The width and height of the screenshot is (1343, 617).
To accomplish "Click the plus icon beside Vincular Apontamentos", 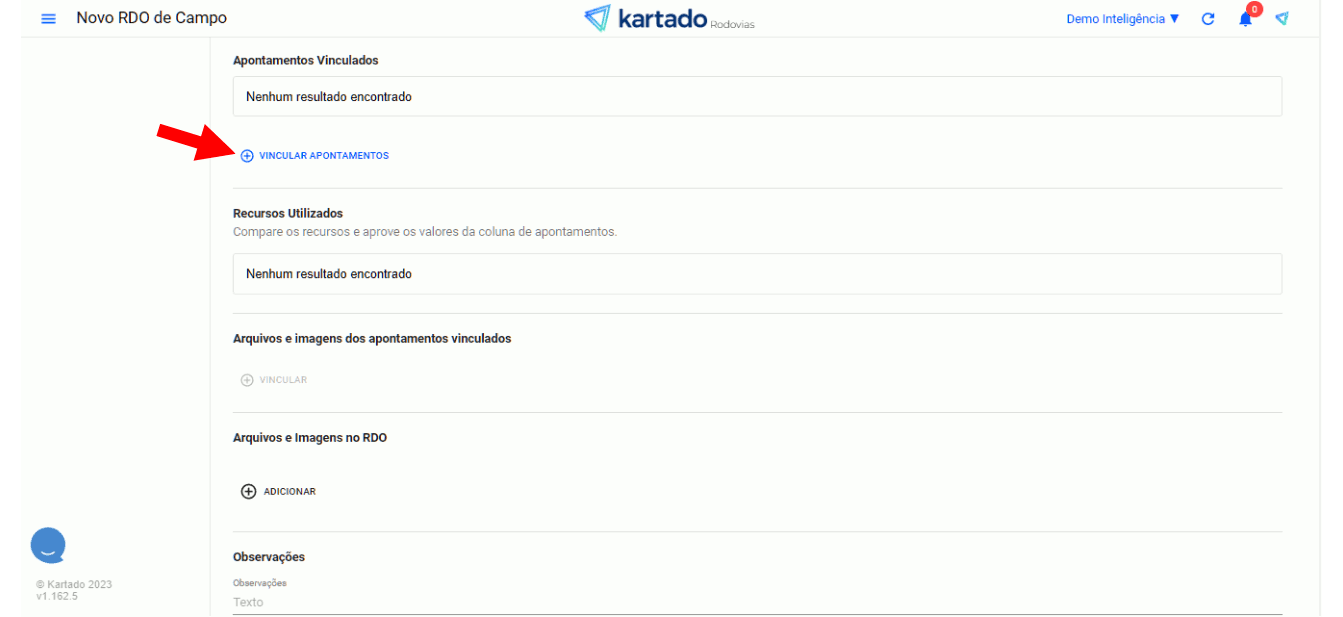I will tap(247, 156).
